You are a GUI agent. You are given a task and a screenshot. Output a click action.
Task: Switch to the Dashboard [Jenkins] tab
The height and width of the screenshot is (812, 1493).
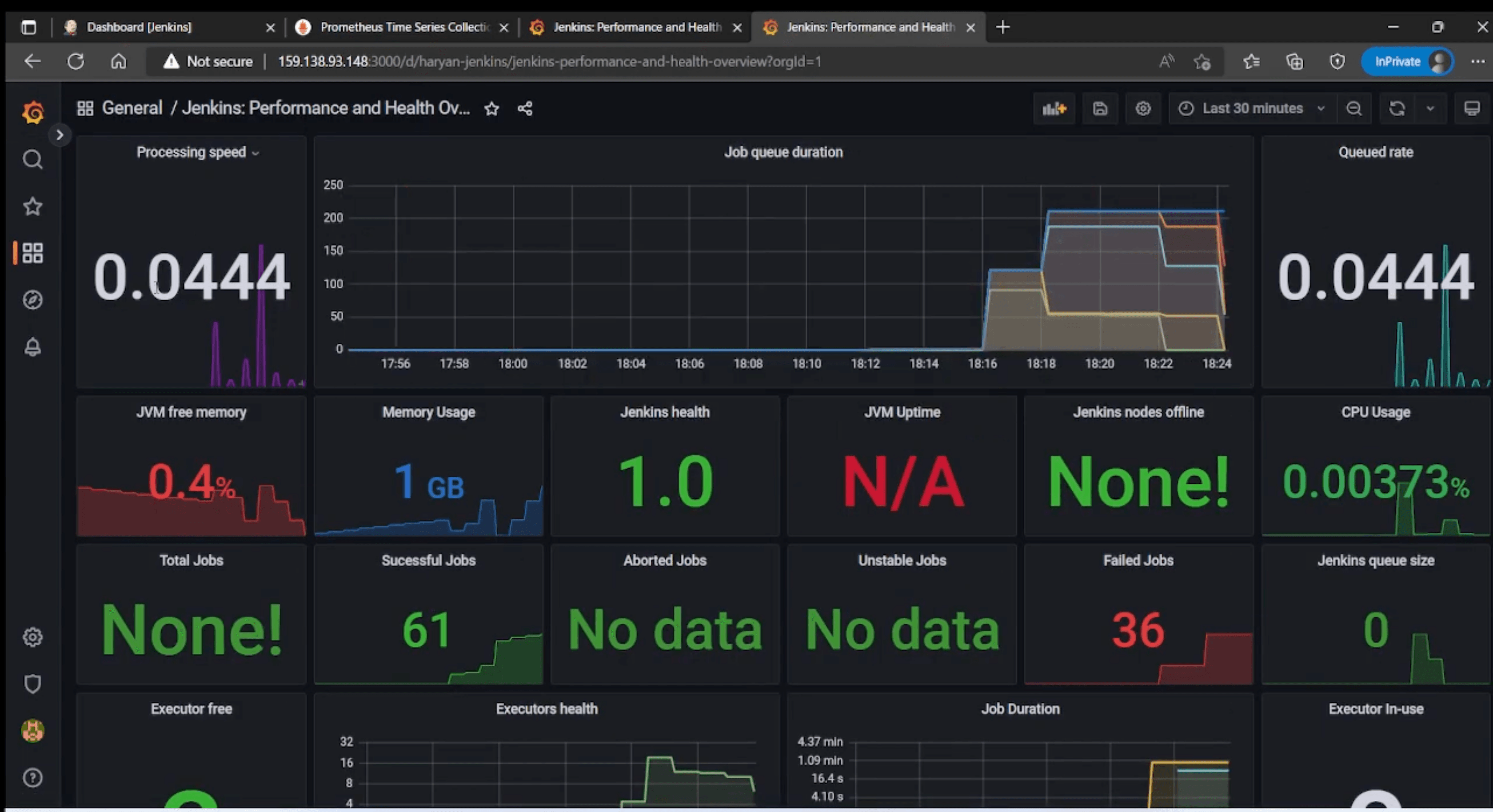(x=139, y=27)
